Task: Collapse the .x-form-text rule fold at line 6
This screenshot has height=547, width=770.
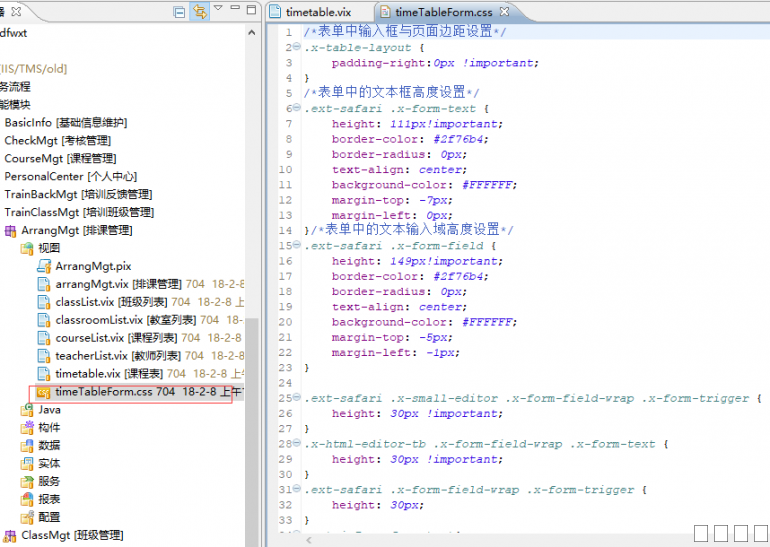Action: [299, 108]
